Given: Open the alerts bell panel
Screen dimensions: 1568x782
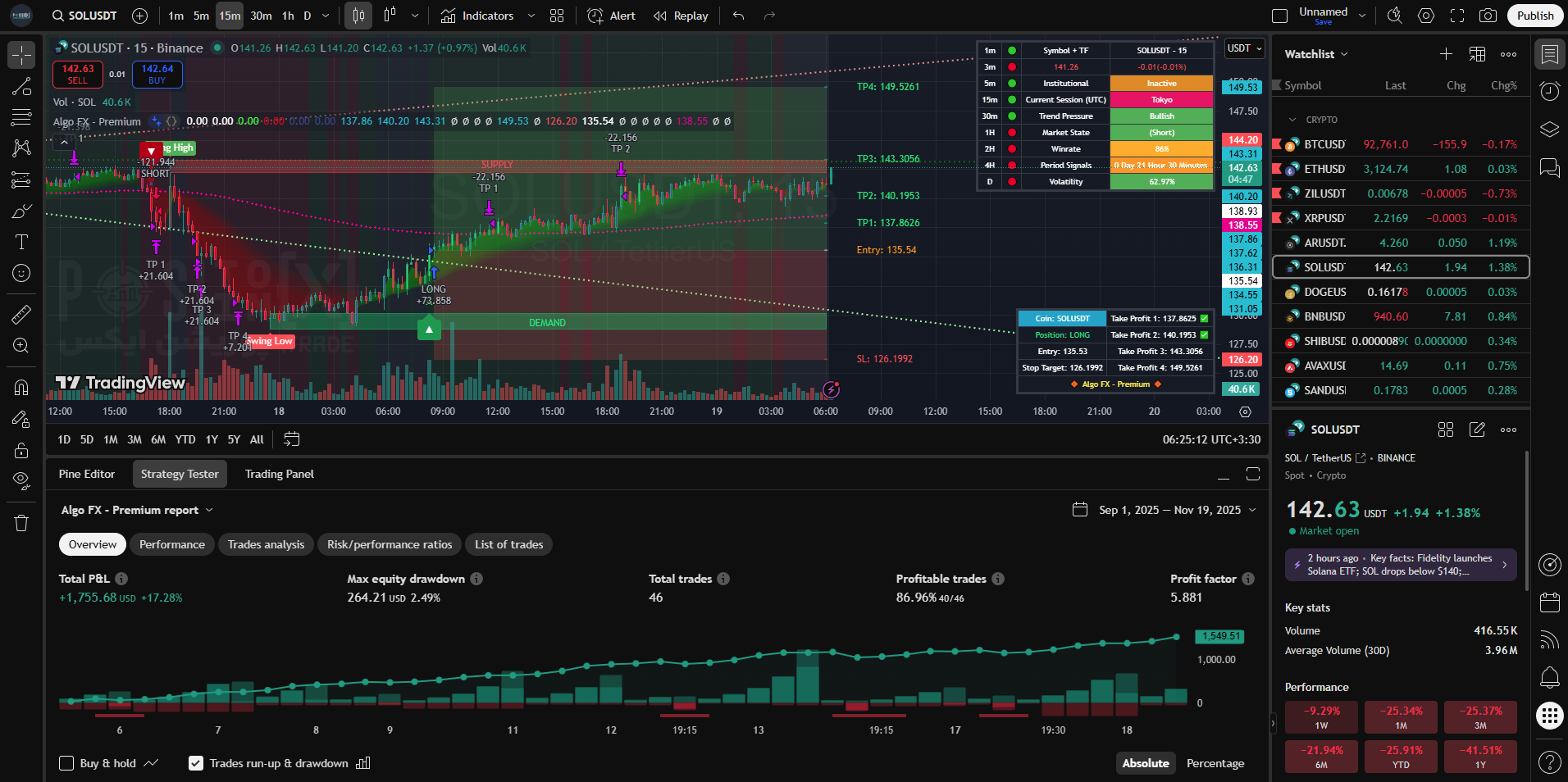Looking at the screenshot, I should click(x=1549, y=678).
